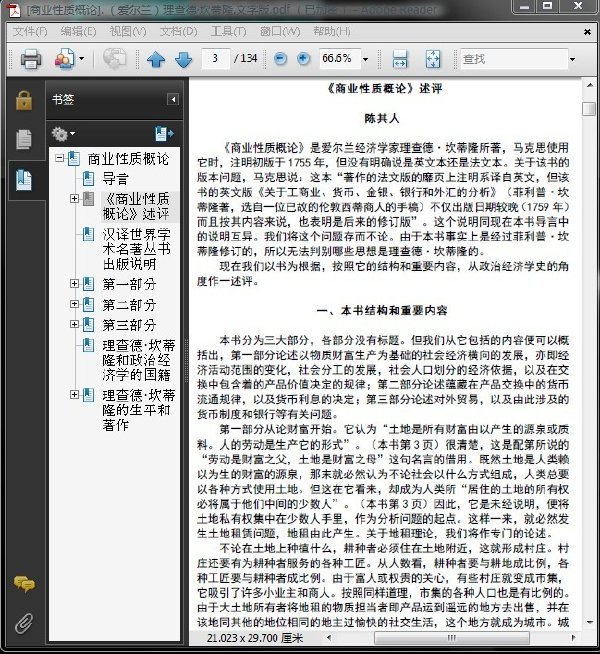
Task: Go to previous page with up arrow
Action: [156, 59]
